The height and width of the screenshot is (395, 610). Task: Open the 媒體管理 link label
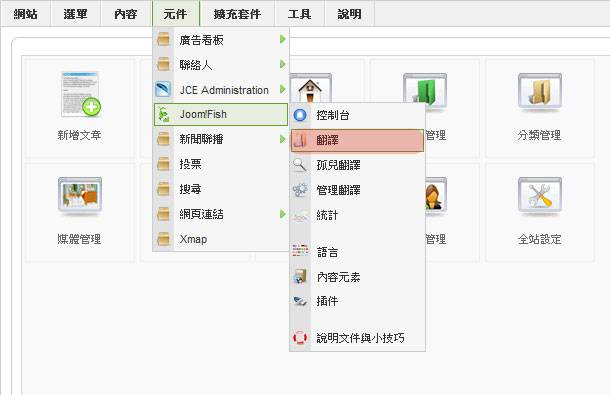click(x=79, y=239)
